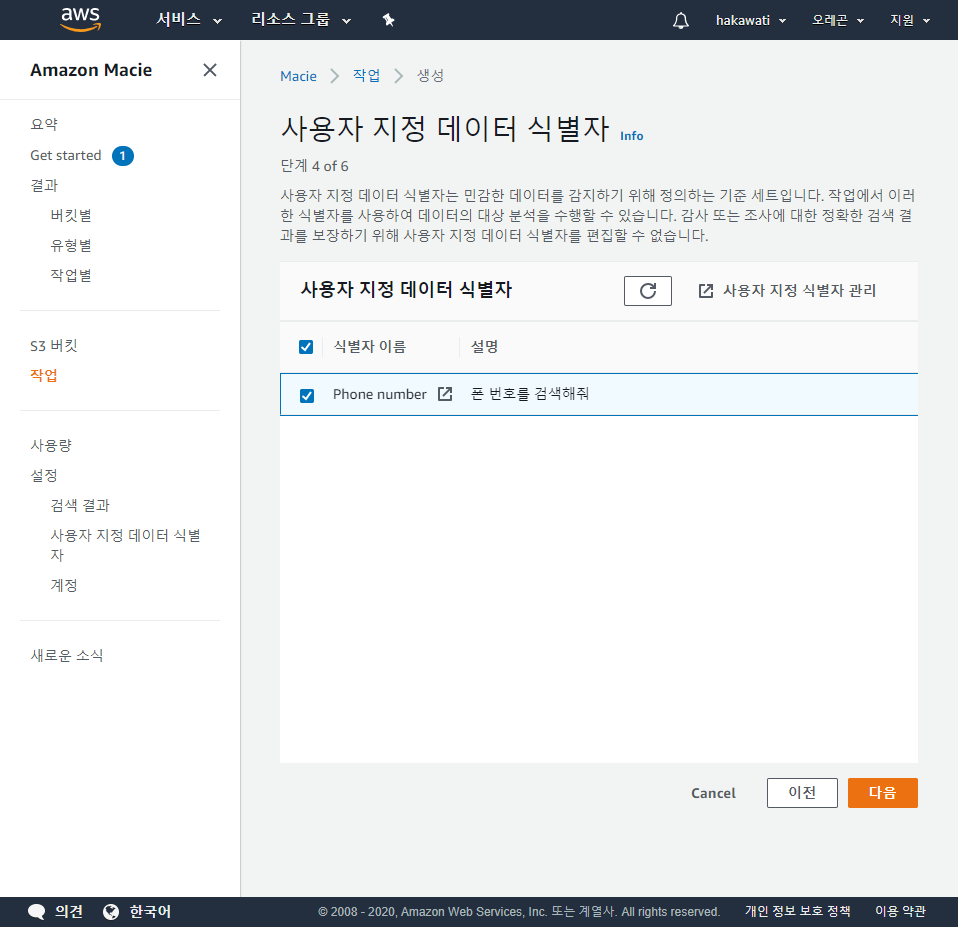Click the 한국어 language selector in footer
This screenshot has height=927, width=958.
150,912
